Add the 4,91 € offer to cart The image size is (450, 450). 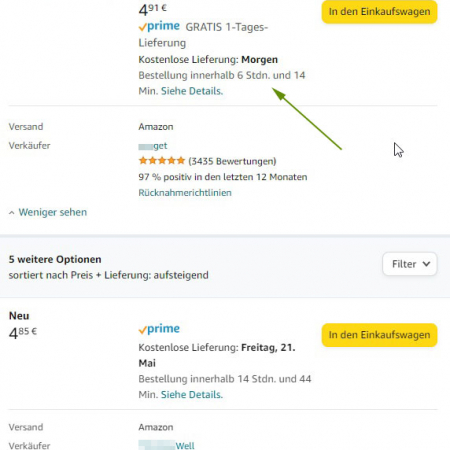[x=379, y=12]
